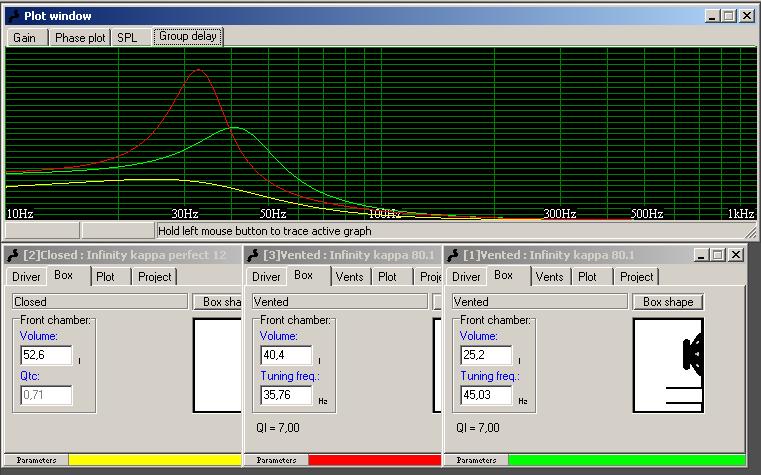Click the Volume field showing 52,6
The image size is (761, 475).
tap(45, 355)
